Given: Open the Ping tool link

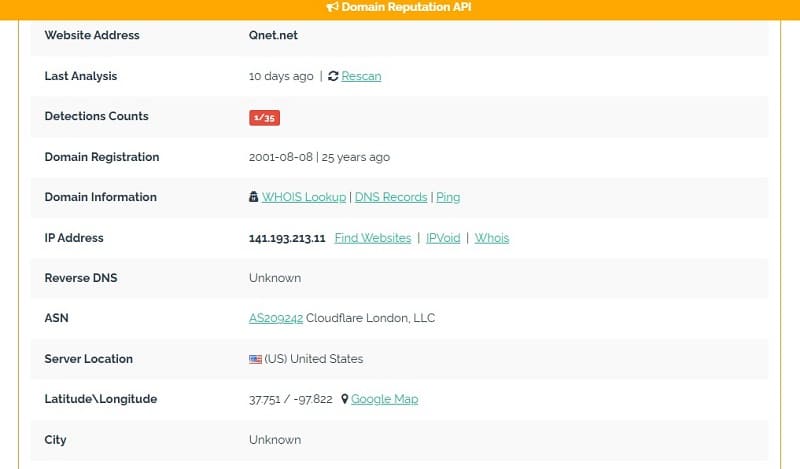Looking at the screenshot, I should (x=448, y=197).
